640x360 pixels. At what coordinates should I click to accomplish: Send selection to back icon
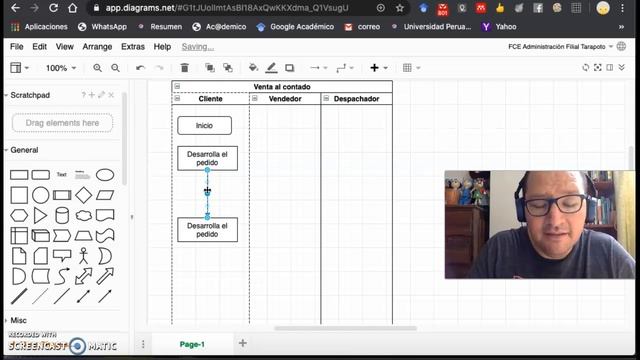point(228,68)
